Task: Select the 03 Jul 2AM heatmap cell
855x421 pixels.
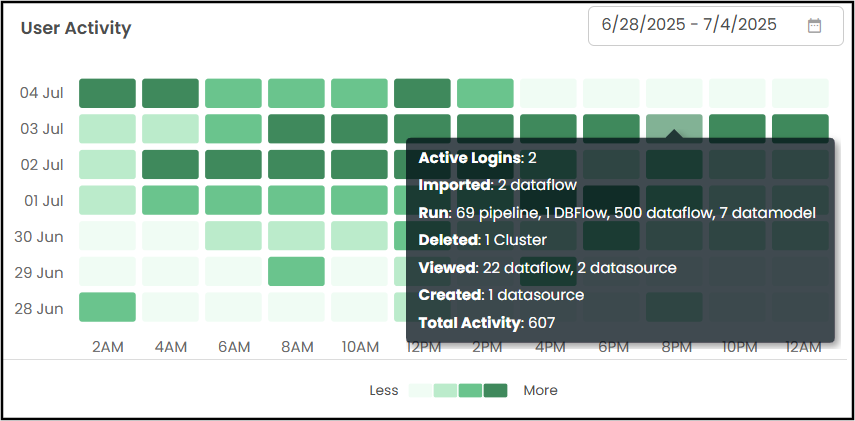Action: coord(107,129)
